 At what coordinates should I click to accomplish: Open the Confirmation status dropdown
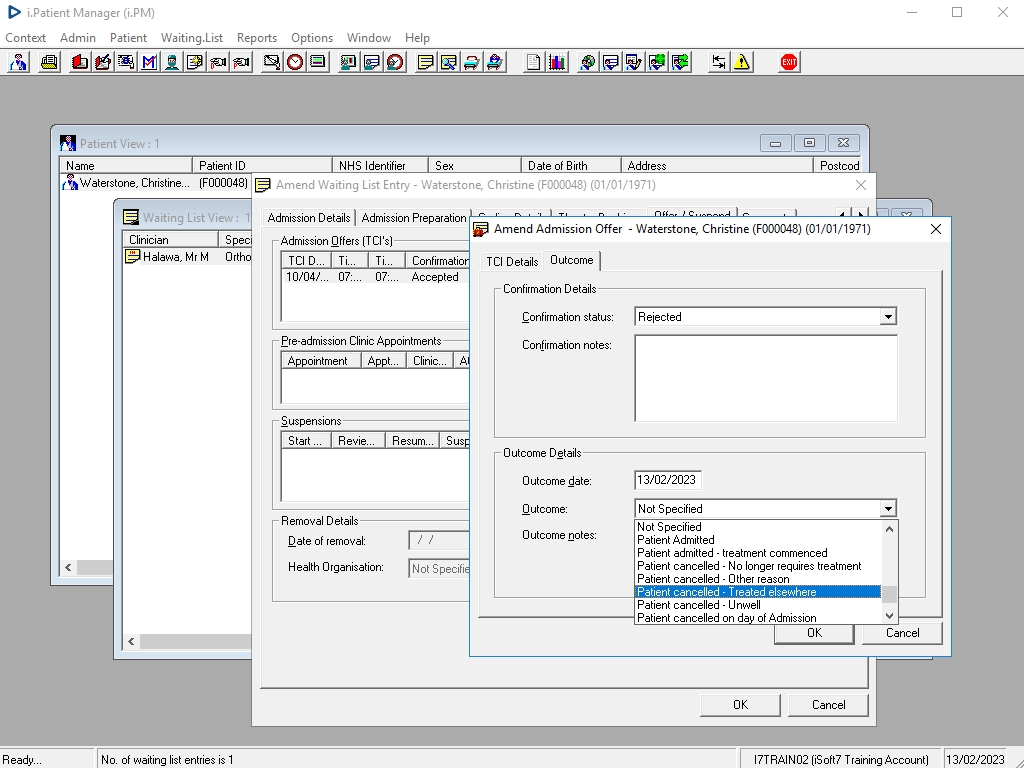pos(888,317)
